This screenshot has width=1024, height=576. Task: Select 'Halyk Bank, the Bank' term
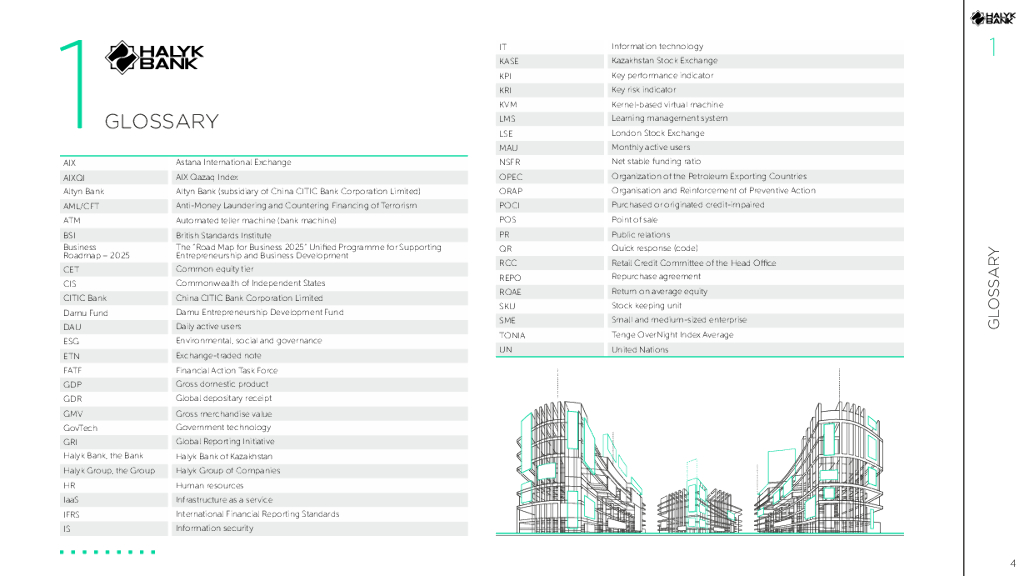(x=103, y=456)
